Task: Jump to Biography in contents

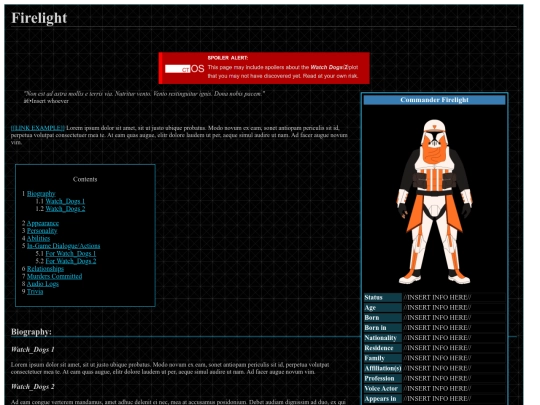Action: tap(41, 194)
